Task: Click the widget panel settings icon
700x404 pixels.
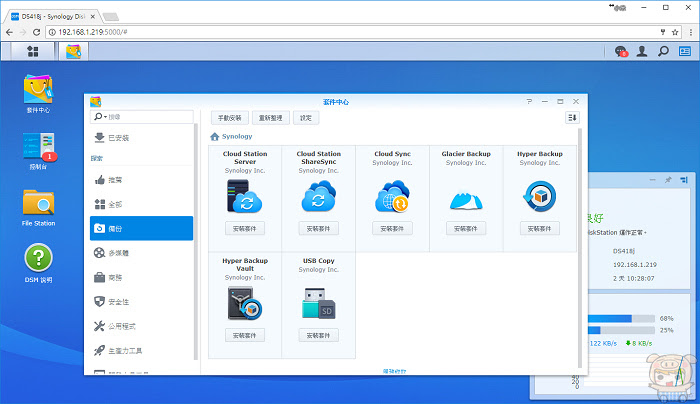Action: pyautogui.click(x=683, y=180)
